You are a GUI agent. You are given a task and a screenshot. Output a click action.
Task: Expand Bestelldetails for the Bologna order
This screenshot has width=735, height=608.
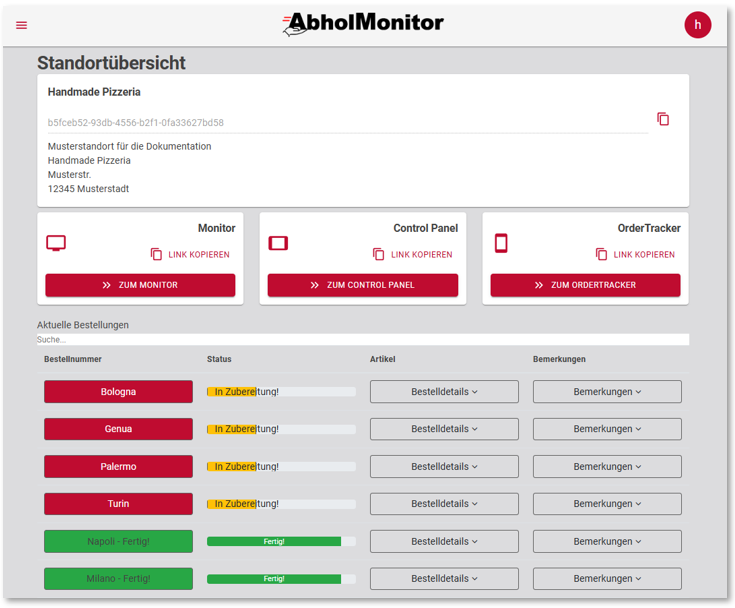pyautogui.click(x=444, y=392)
